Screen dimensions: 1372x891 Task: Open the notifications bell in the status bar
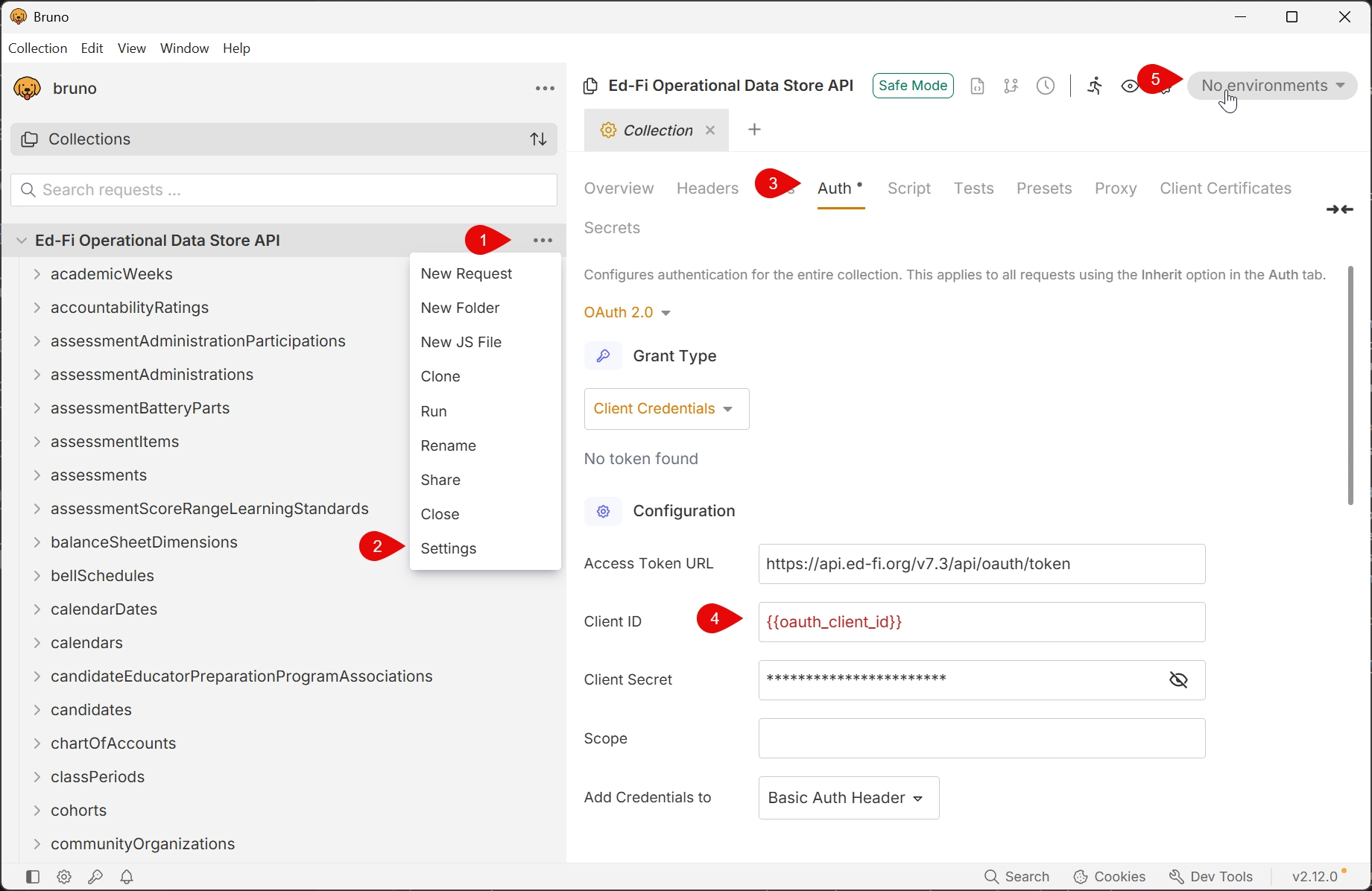pos(127,877)
